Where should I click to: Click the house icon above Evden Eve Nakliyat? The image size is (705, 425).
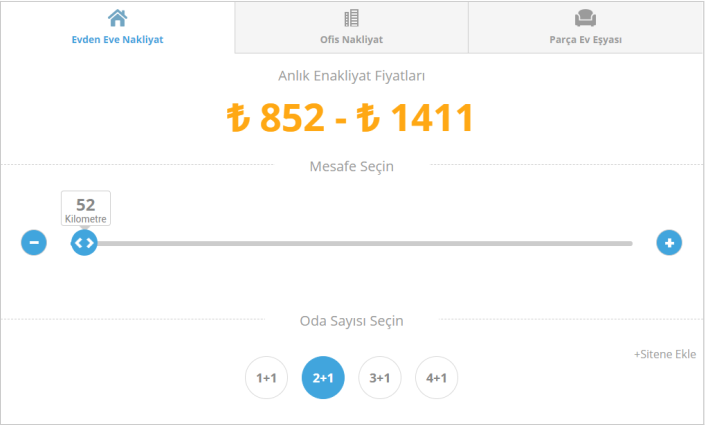[117, 18]
